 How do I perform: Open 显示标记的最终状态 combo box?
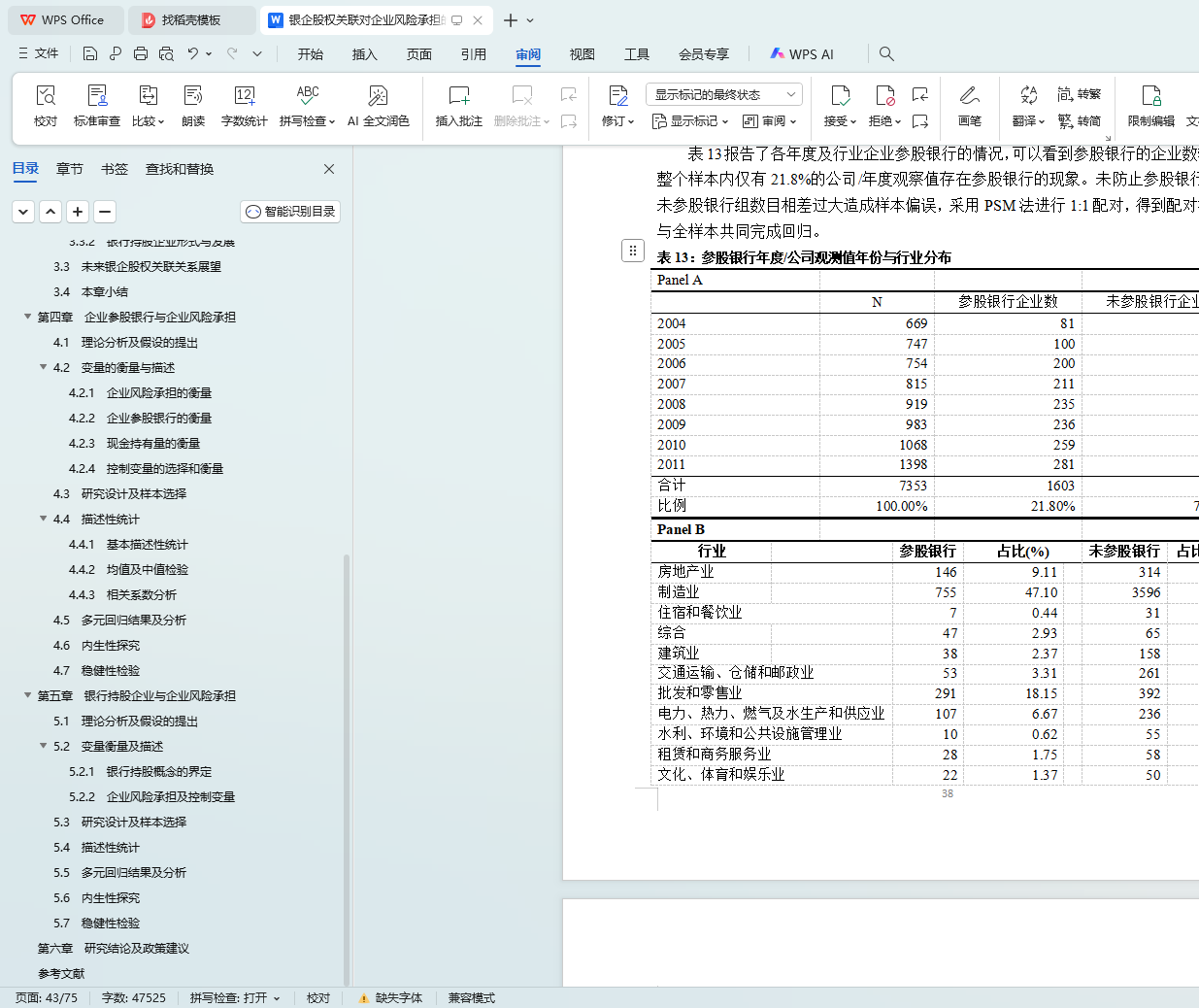coord(723,94)
